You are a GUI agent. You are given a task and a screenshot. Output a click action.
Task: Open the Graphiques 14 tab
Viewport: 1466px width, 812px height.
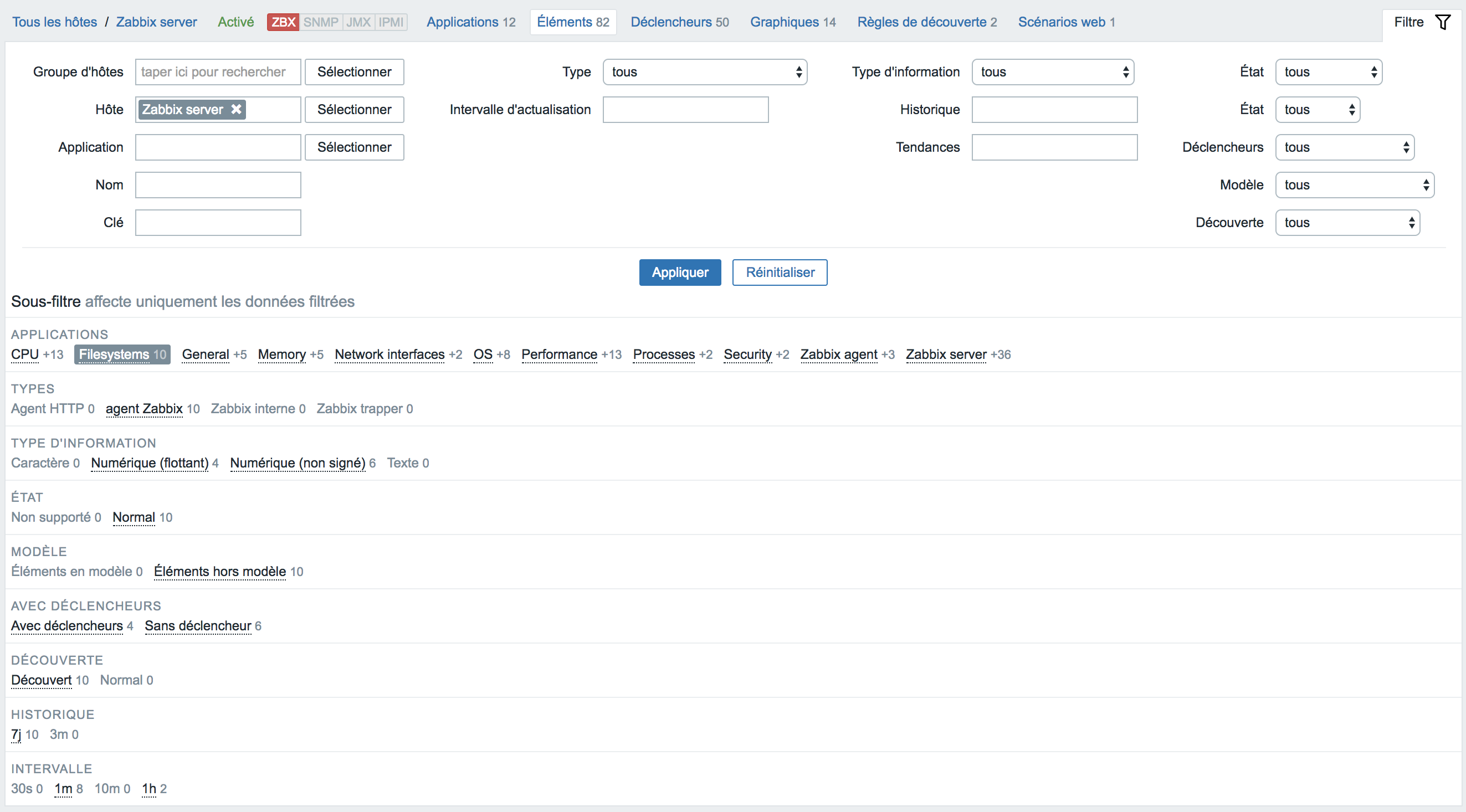click(793, 22)
